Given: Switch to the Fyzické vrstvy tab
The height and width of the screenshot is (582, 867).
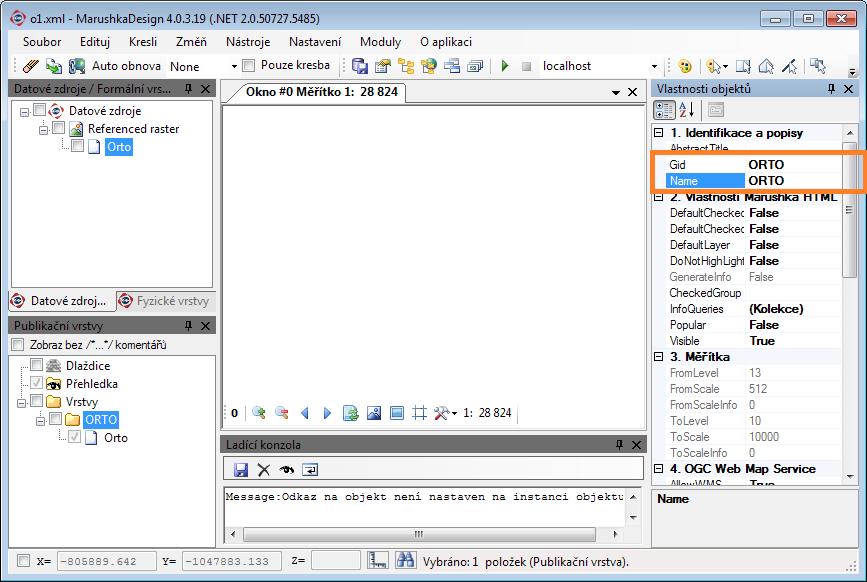Looking at the screenshot, I should [166, 301].
